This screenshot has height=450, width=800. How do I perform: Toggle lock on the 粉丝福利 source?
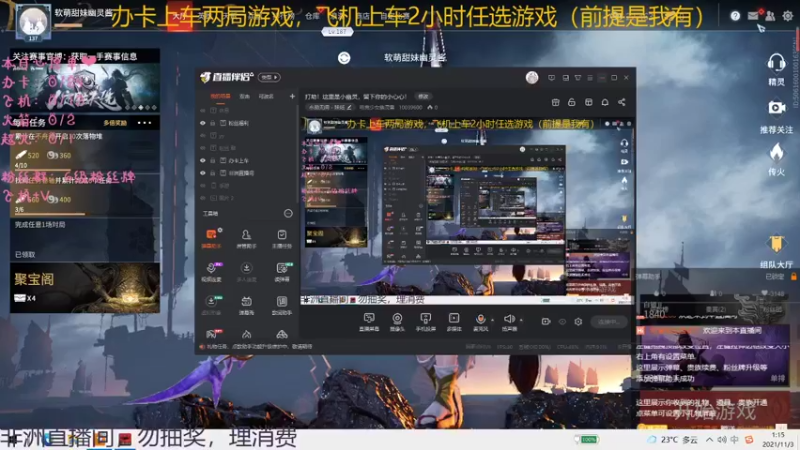pos(213,123)
